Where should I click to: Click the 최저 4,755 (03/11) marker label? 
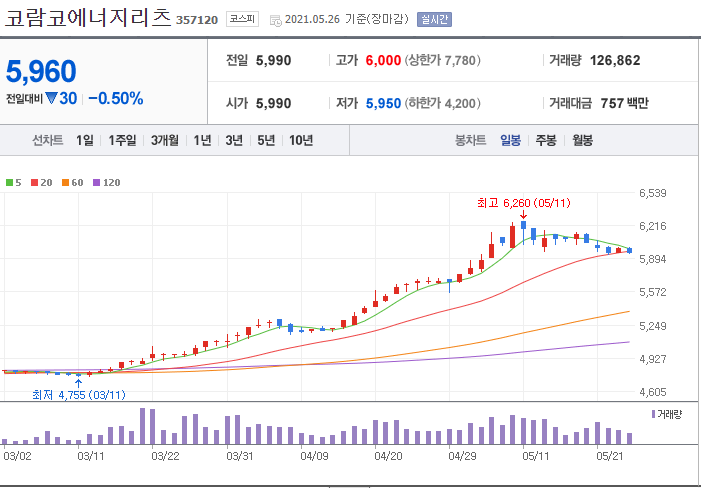coord(79,395)
